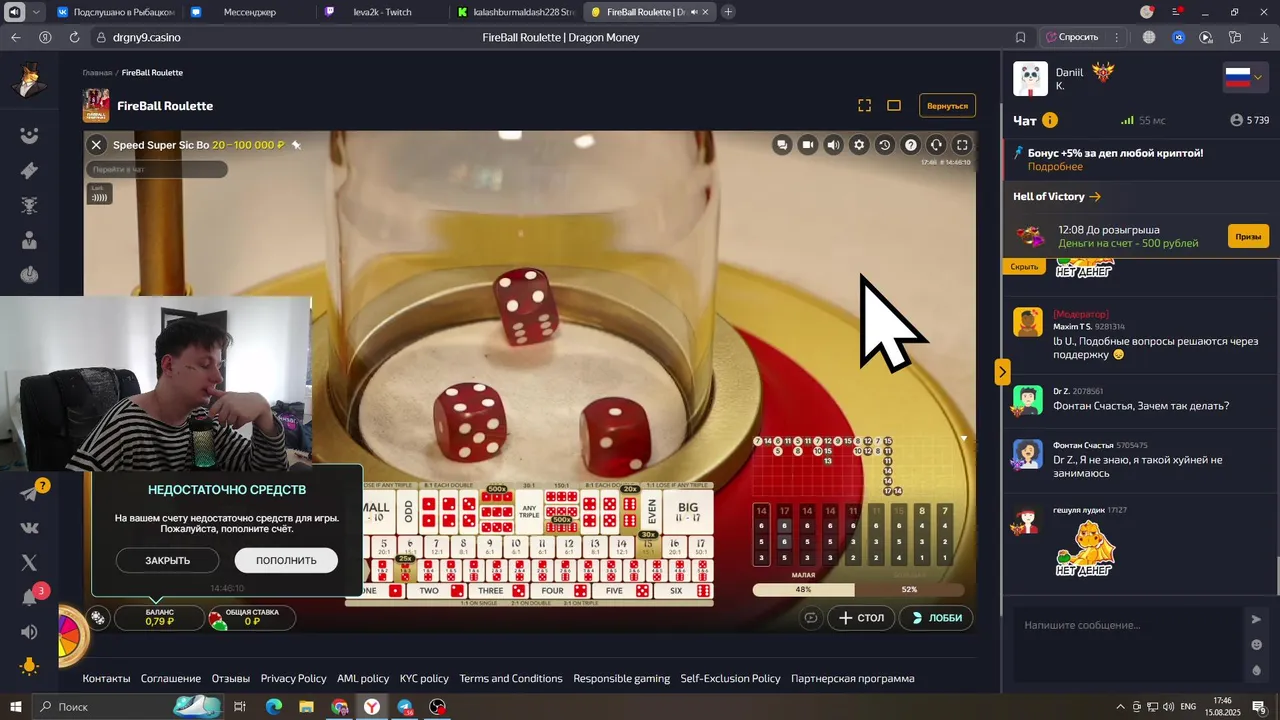The image size is (1280, 720).
Task: Click the Вернуться button
Action: (947, 106)
